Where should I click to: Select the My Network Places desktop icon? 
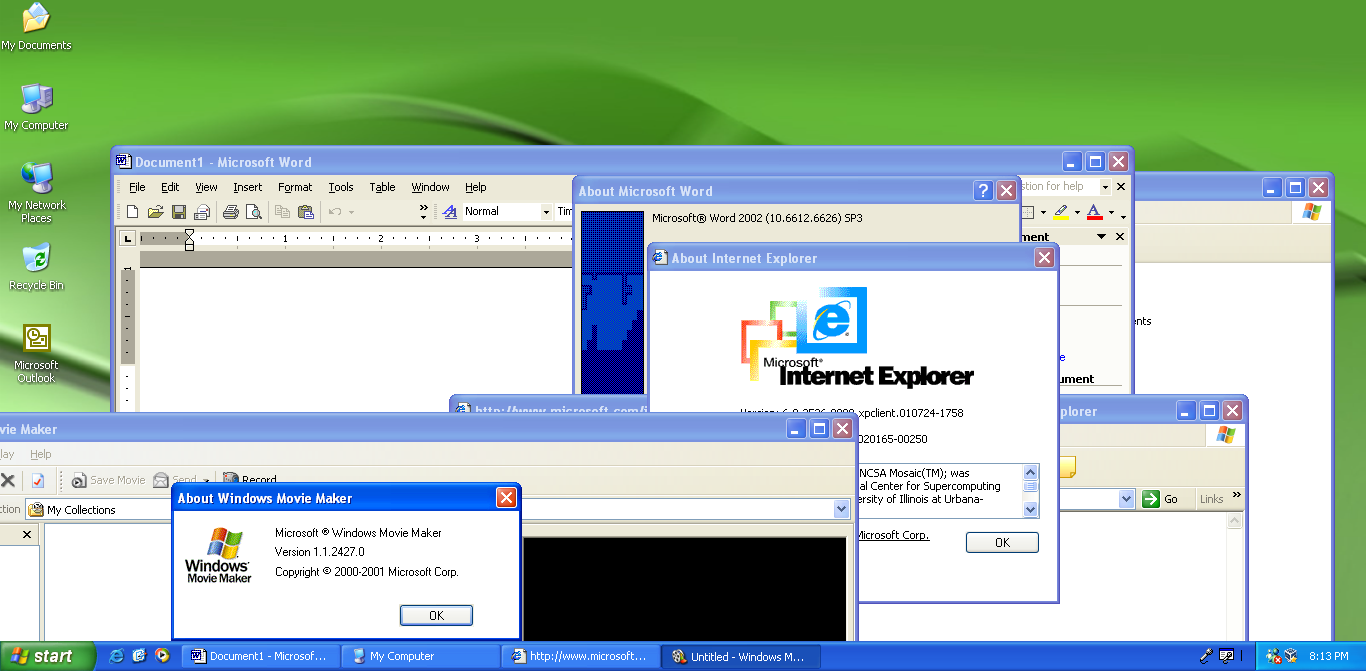tap(37, 192)
